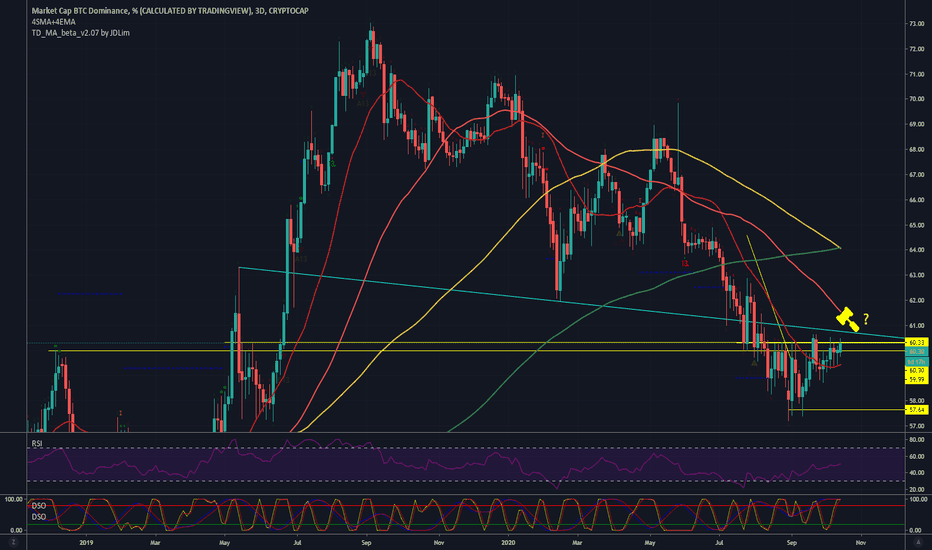Click the 80.00 RSI scale value
Screen dimensions: 932x550
tap(917, 439)
